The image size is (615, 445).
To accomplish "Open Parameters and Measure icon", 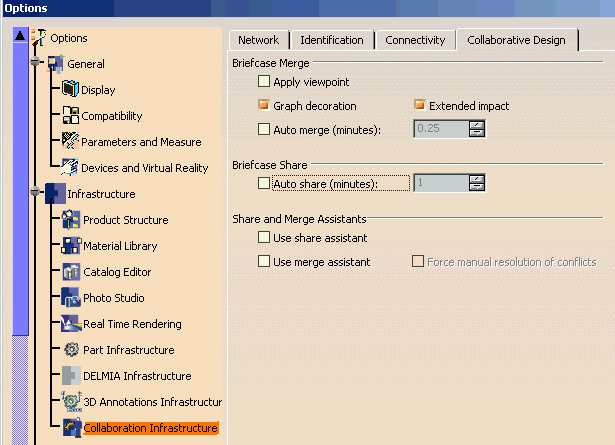I will click(x=70, y=142).
